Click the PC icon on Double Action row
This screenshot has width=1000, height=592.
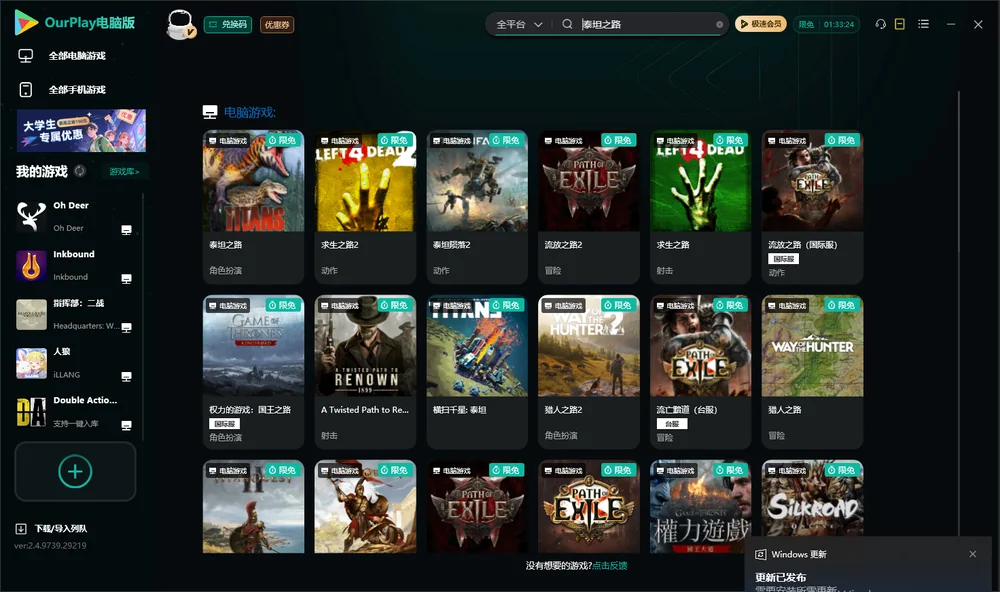(x=126, y=426)
